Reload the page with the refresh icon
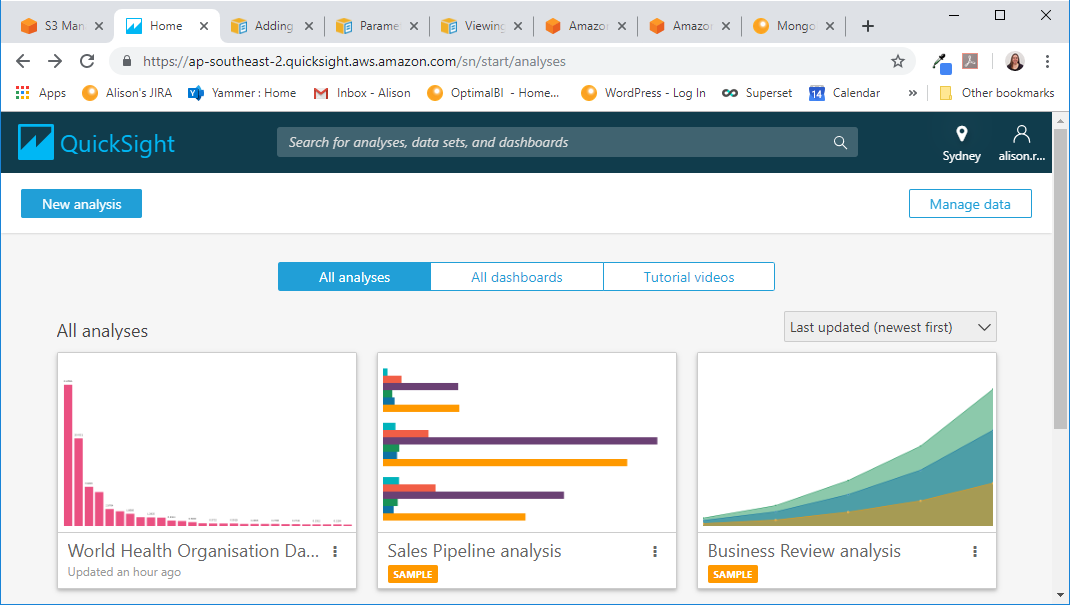 click(87, 61)
